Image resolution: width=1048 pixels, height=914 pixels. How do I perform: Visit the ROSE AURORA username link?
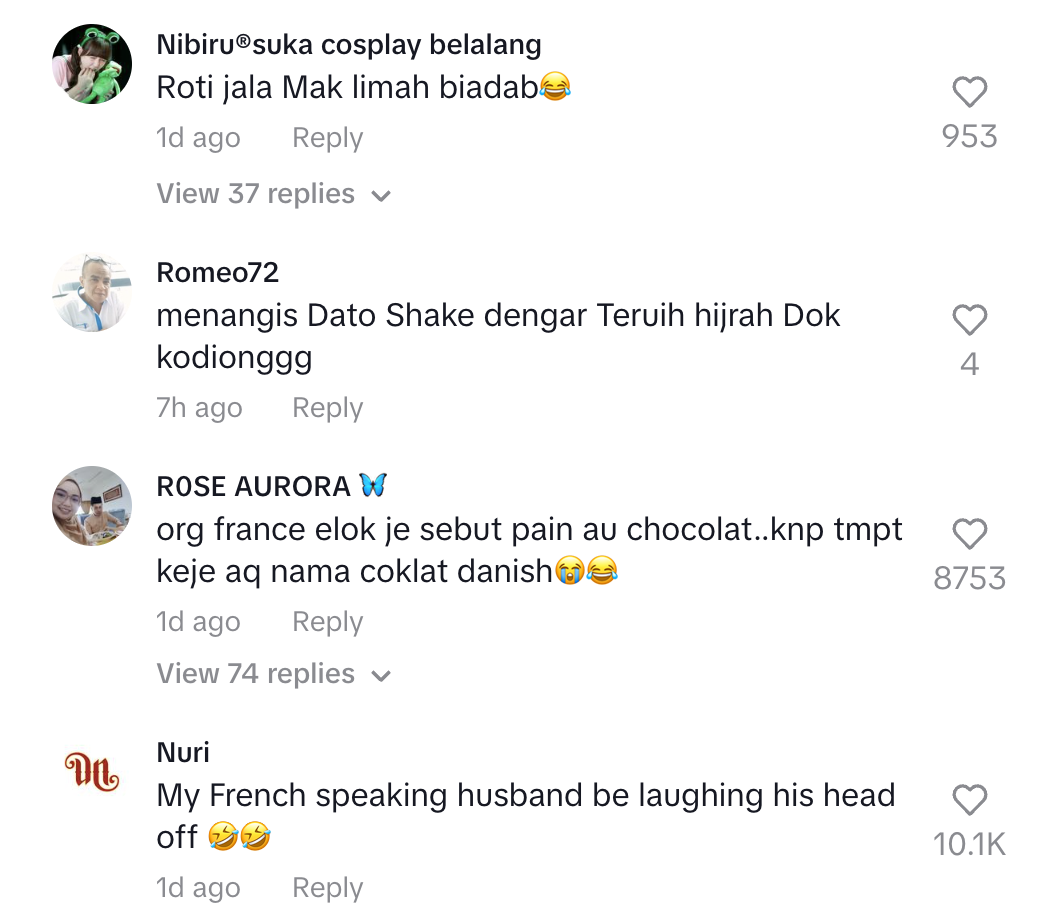click(x=254, y=486)
